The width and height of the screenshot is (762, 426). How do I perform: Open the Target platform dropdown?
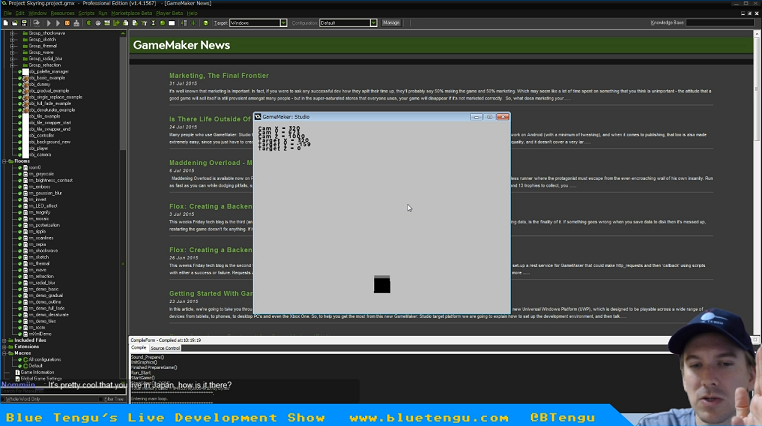283,23
